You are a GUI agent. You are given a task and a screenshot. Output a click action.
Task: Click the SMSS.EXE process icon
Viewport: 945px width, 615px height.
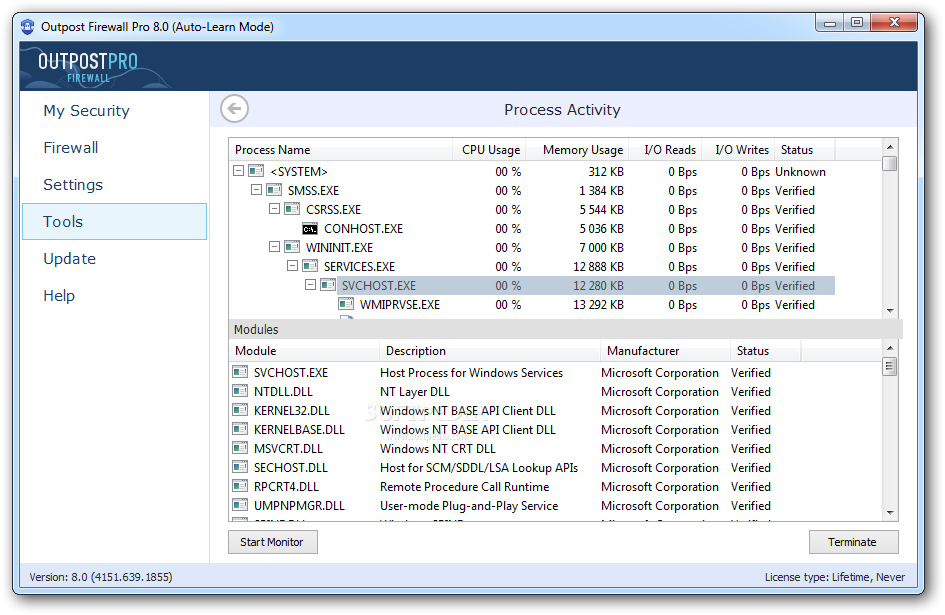(274, 190)
